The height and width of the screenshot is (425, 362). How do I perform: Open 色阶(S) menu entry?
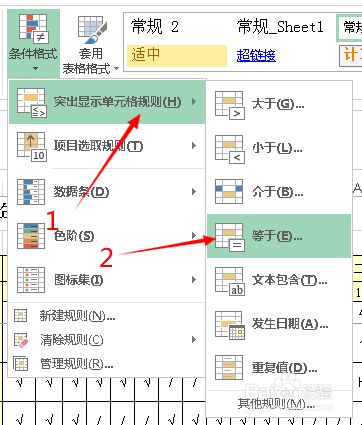[x=107, y=236]
